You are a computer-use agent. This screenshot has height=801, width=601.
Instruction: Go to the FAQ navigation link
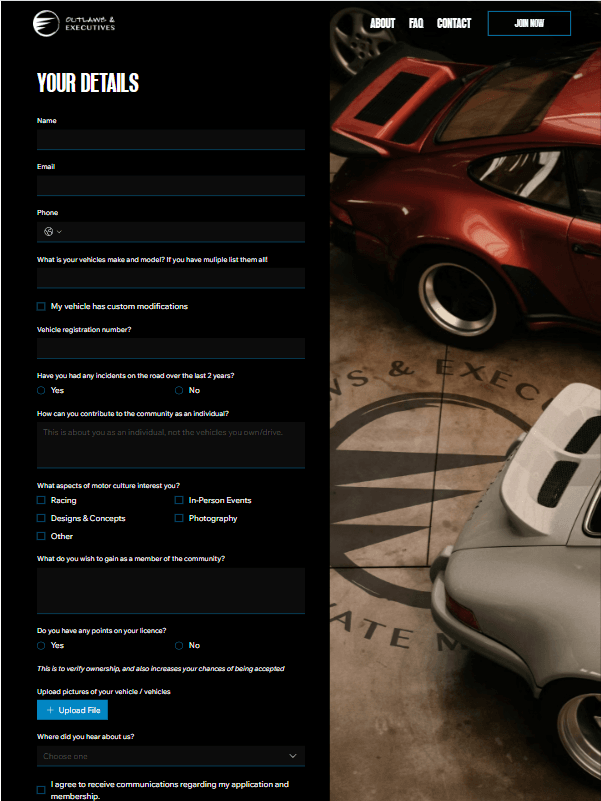tap(416, 23)
